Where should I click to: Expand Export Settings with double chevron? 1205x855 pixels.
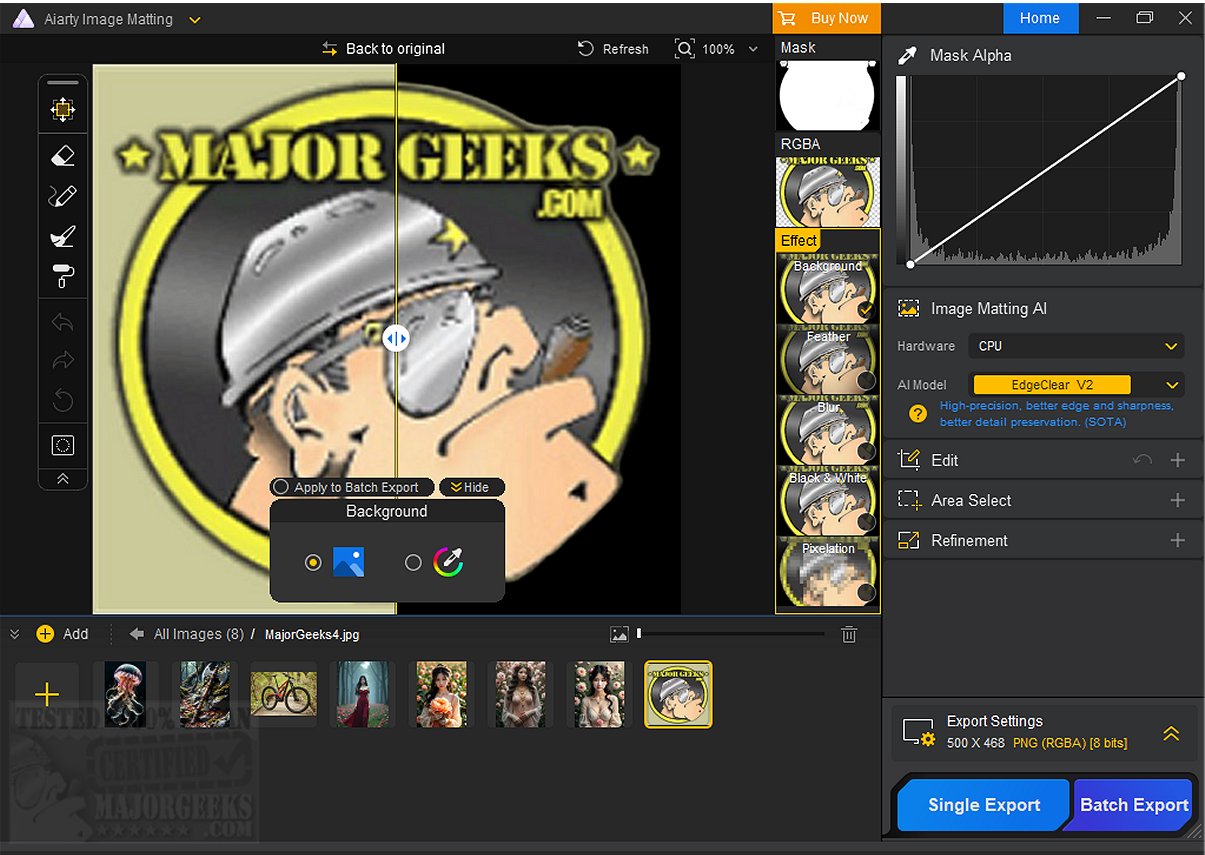(x=1171, y=733)
